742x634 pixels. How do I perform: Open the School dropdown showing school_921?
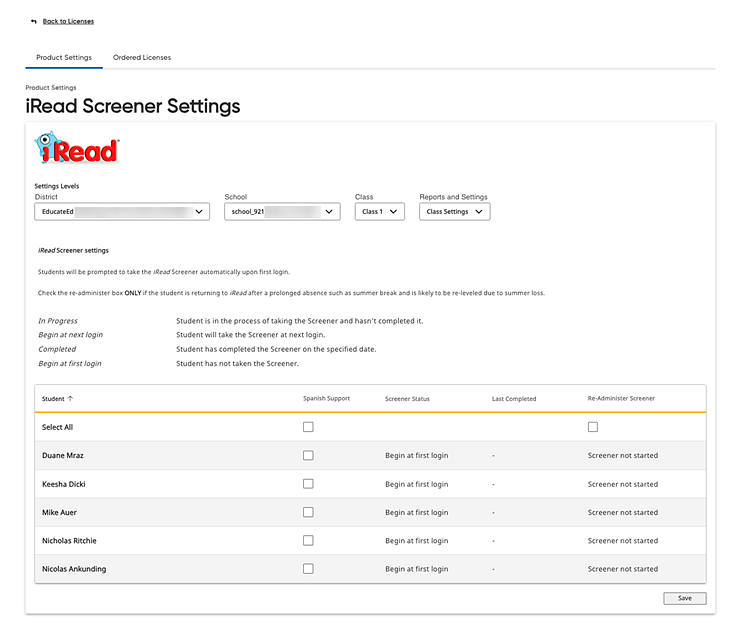[282, 211]
